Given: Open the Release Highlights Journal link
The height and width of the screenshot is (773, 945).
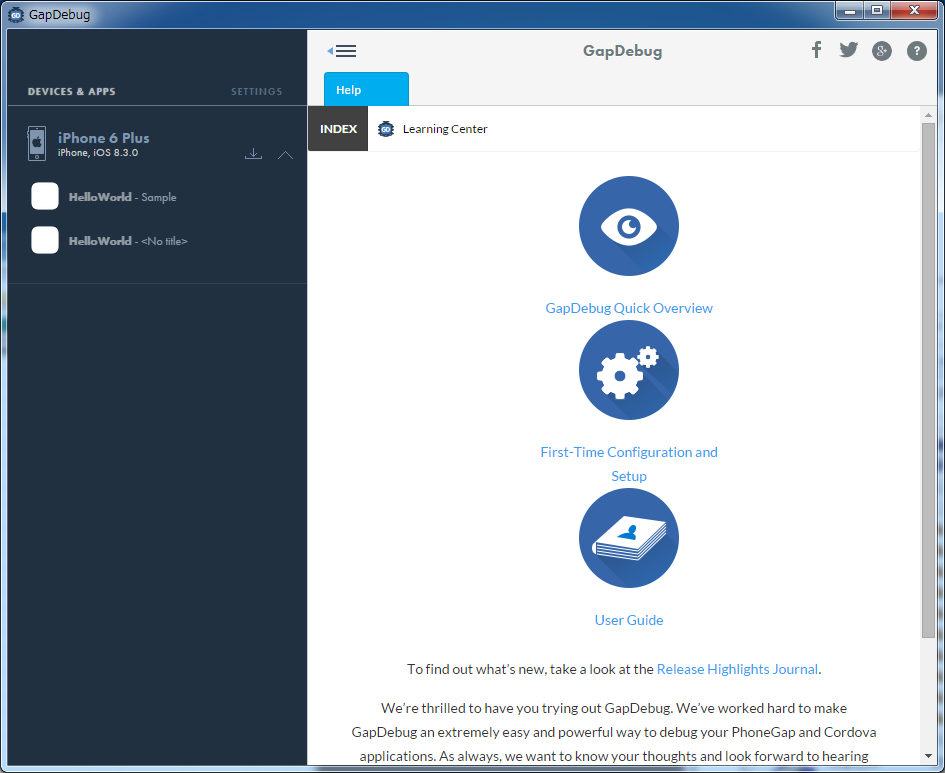Looking at the screenshot, I should 737,669.
